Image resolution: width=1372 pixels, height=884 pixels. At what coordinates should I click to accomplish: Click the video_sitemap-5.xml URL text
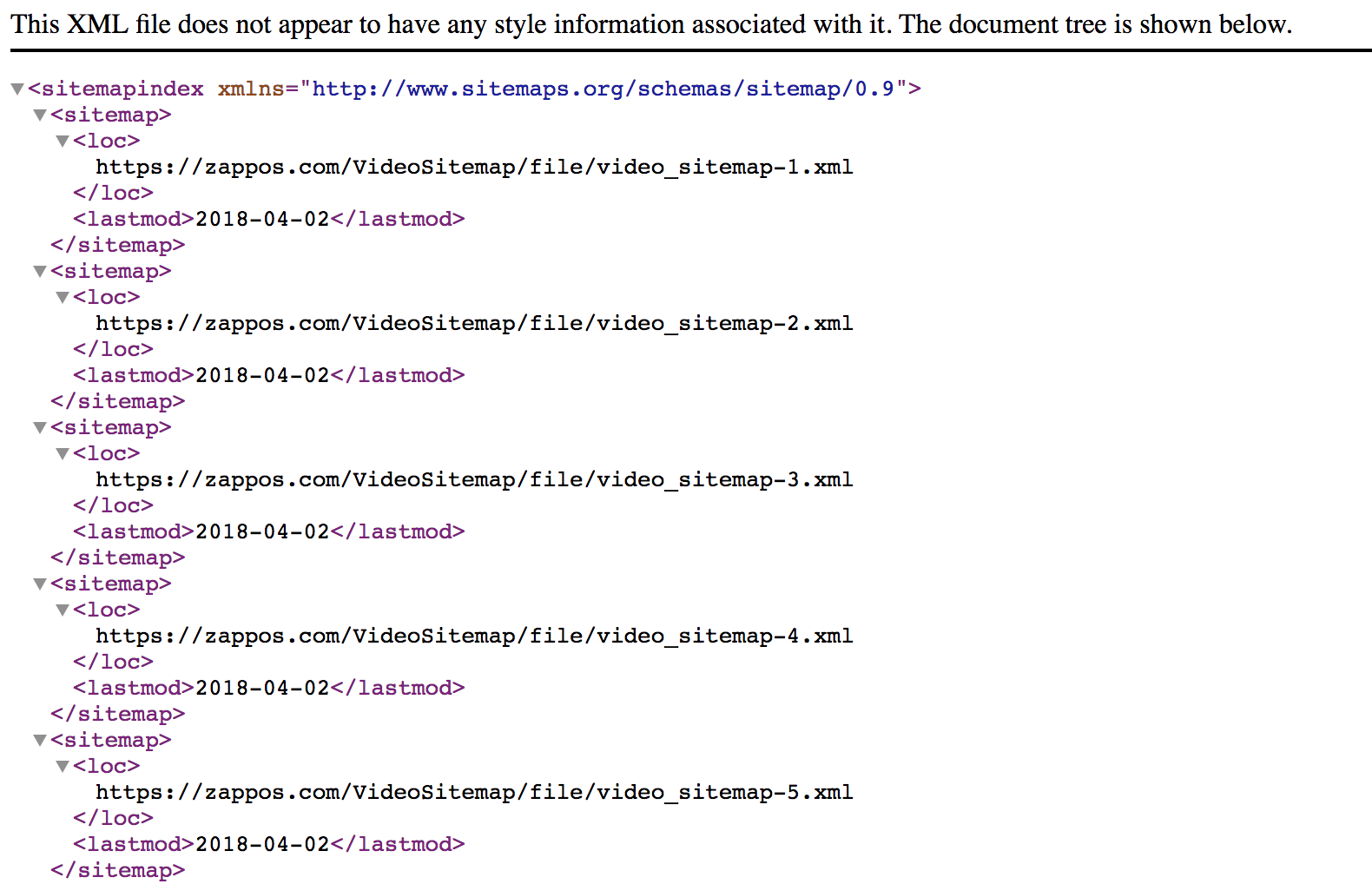[x=474, y=792]
